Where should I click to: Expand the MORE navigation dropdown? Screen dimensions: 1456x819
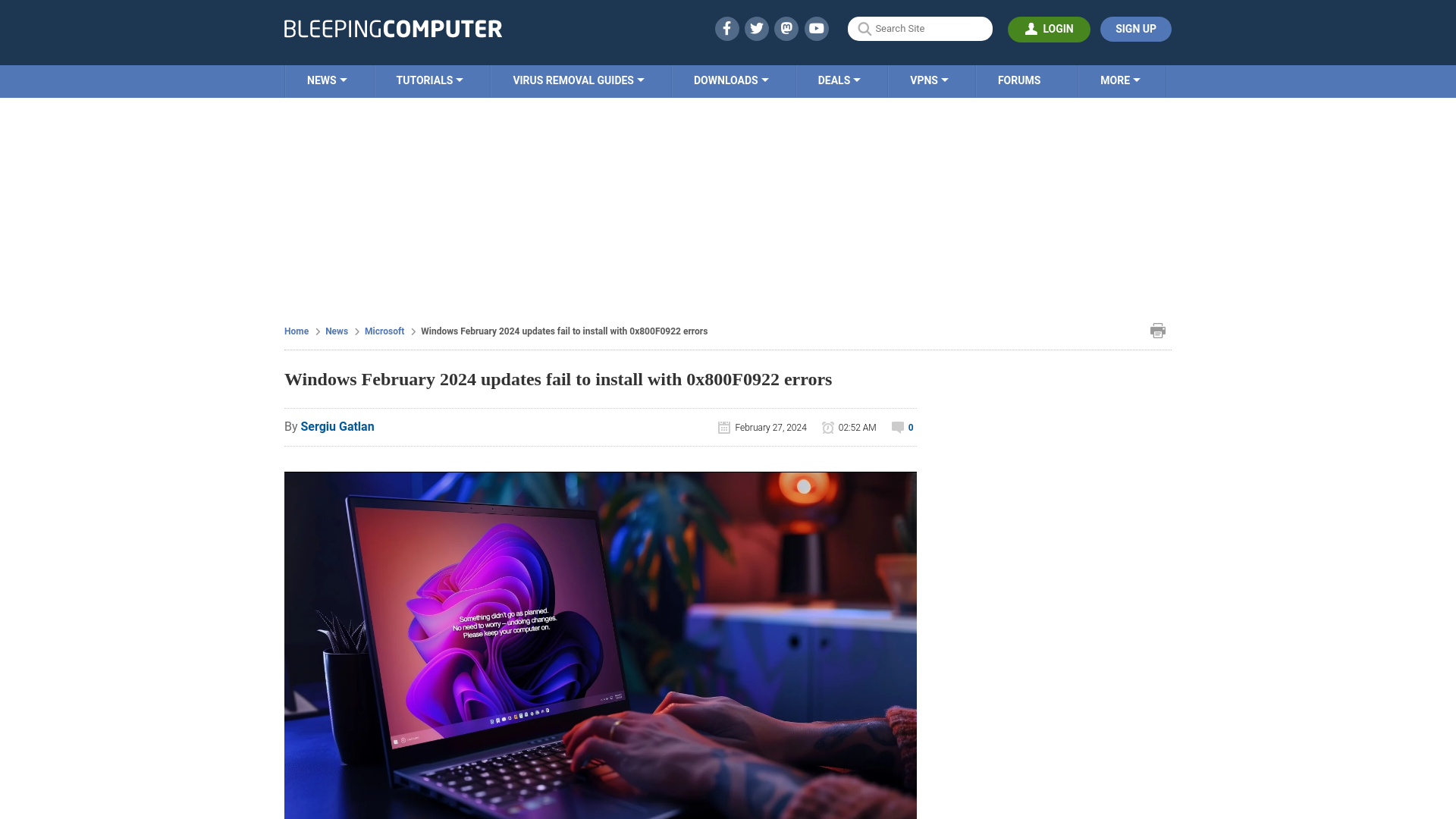click(x=1120, y=81)
